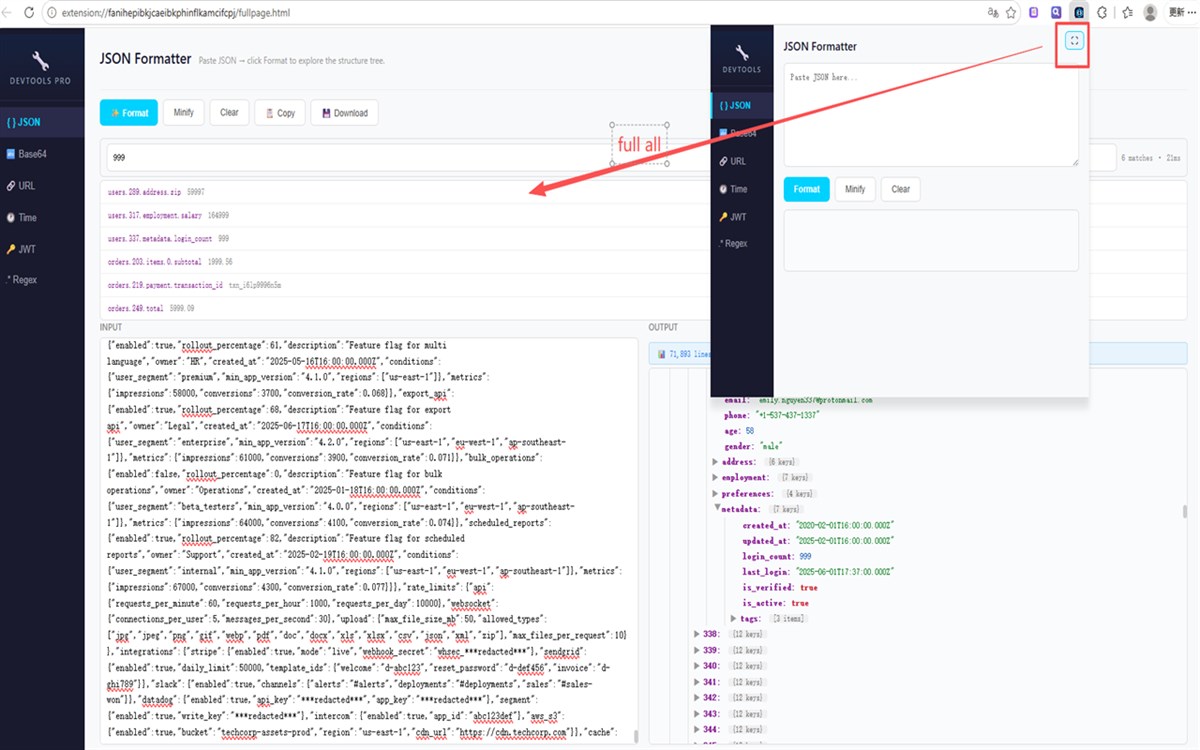
Task: Click Minify in the popup panel
Action: point(855,189)
